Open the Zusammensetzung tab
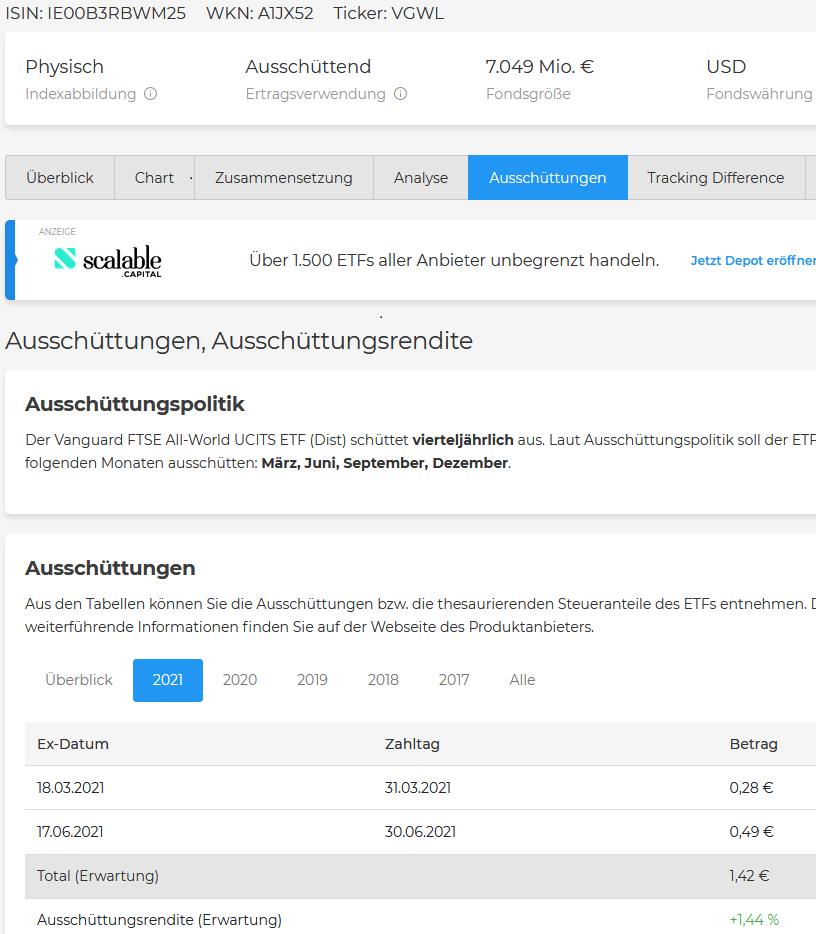This screenshot has width=816, height=934. [283, 178]
